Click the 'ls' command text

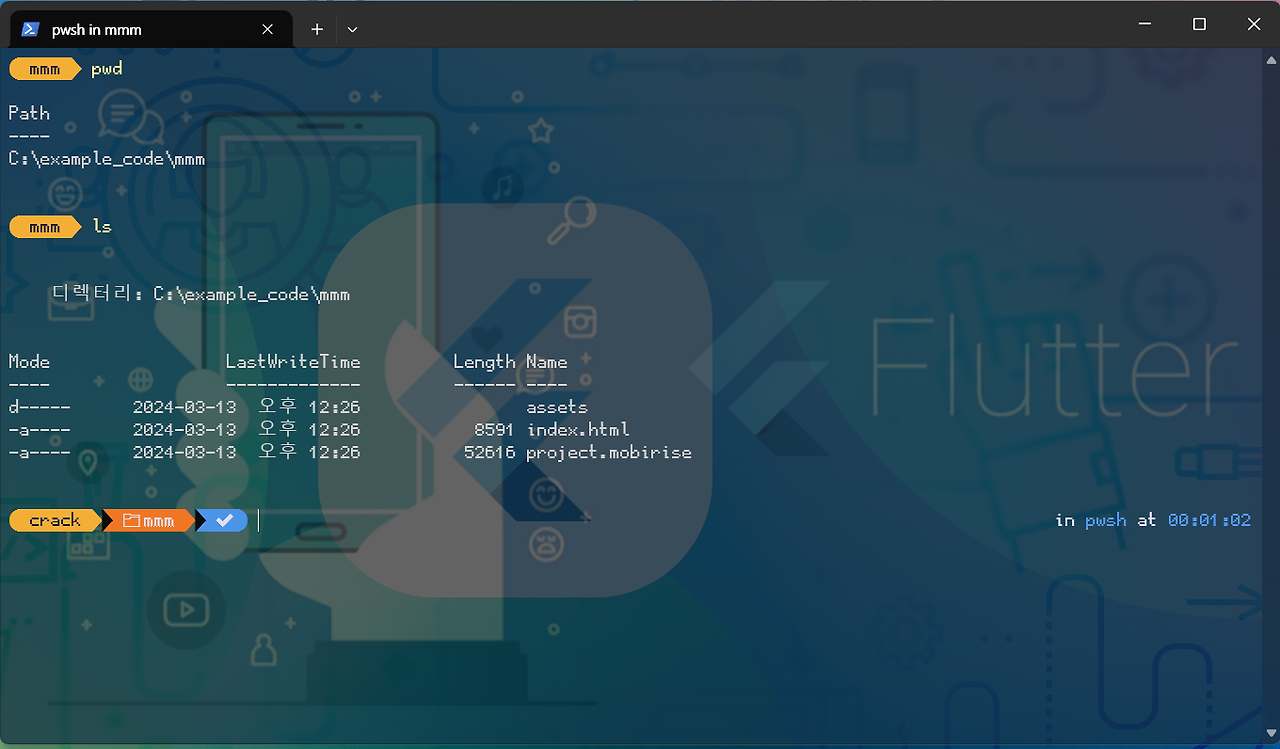coord(102,227)
